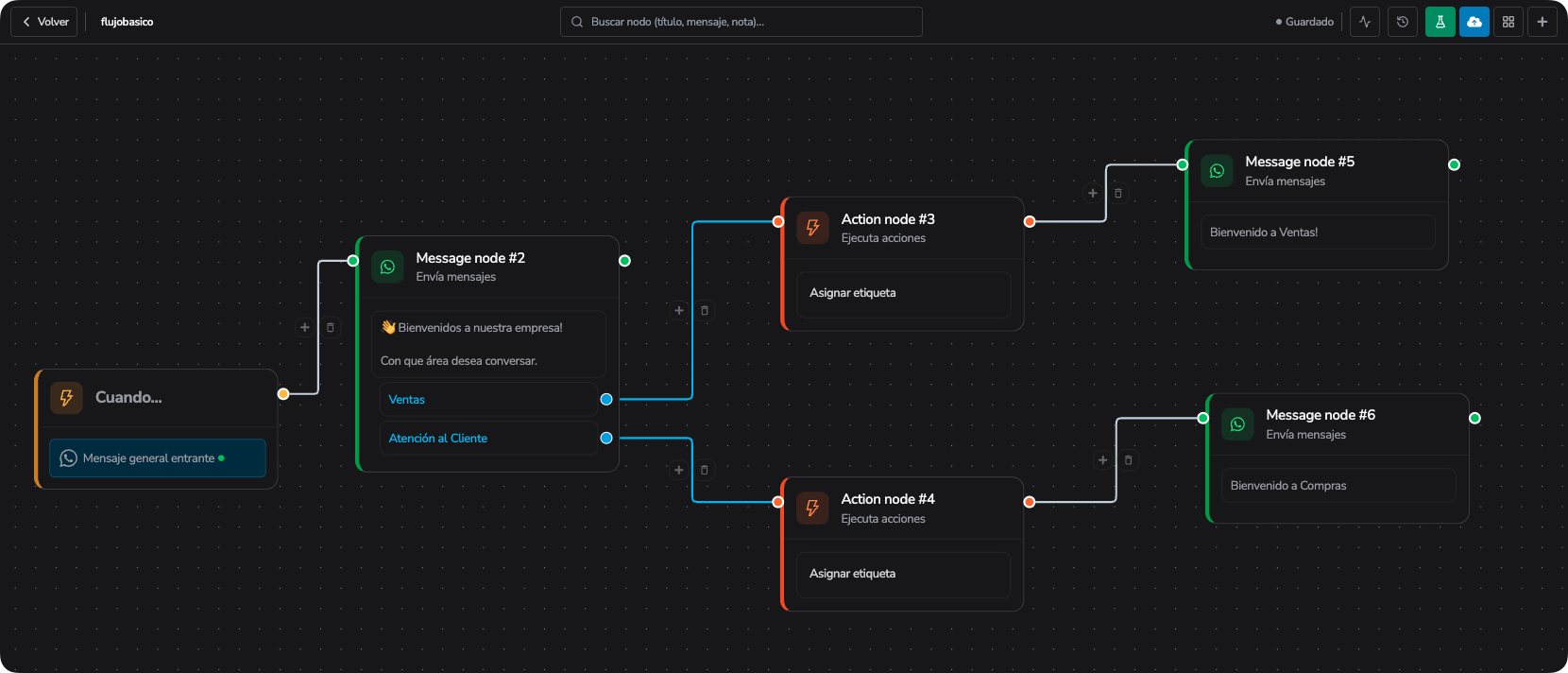
Task: Click the plus add node toolbar button
Action: pos(1542,22)
